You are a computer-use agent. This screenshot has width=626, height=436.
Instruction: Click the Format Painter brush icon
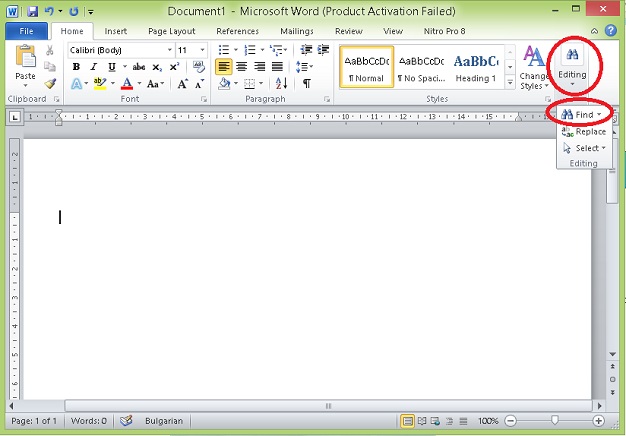[50, 84]
